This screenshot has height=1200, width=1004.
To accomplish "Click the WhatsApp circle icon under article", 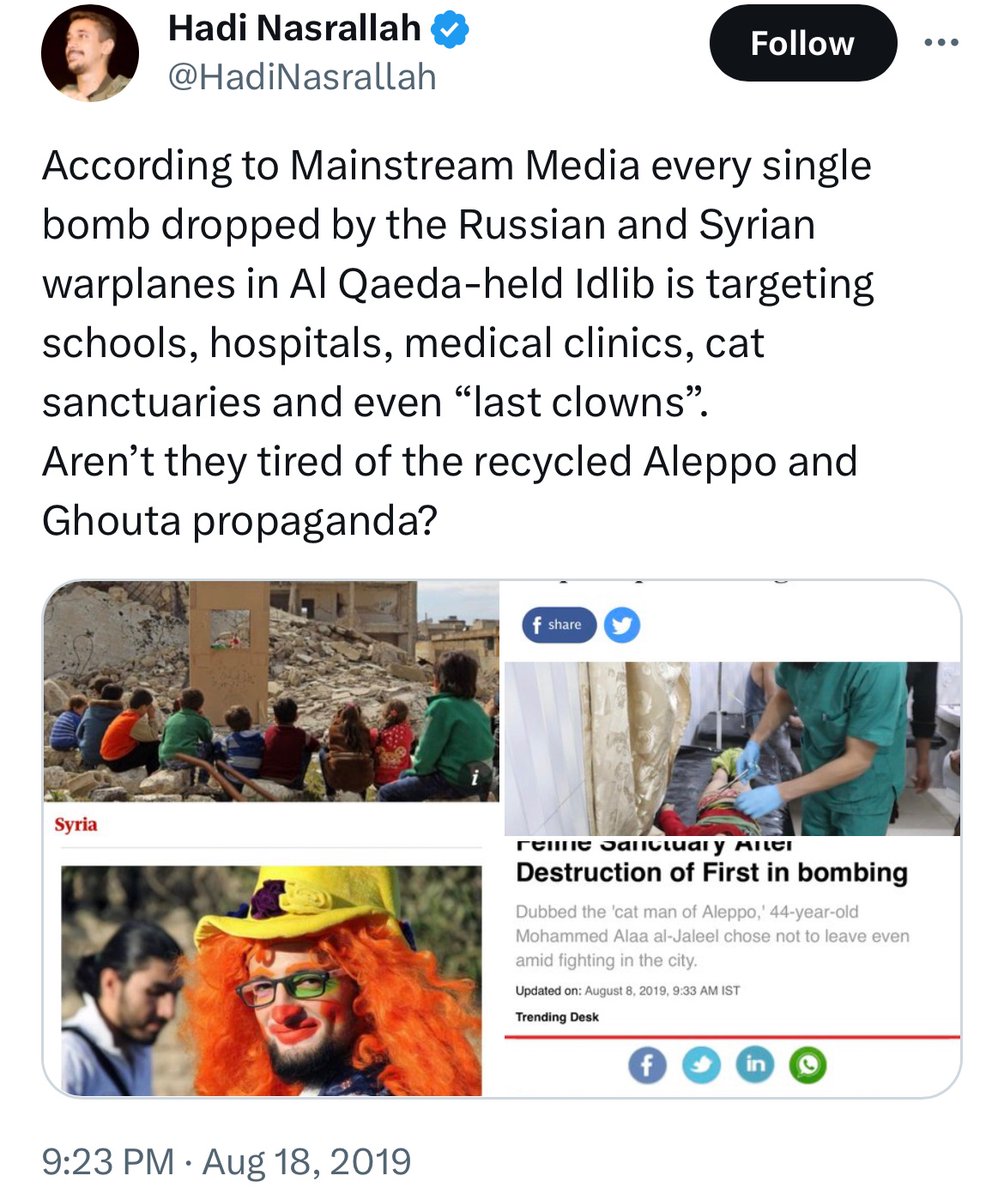I will click(808, 1066).
